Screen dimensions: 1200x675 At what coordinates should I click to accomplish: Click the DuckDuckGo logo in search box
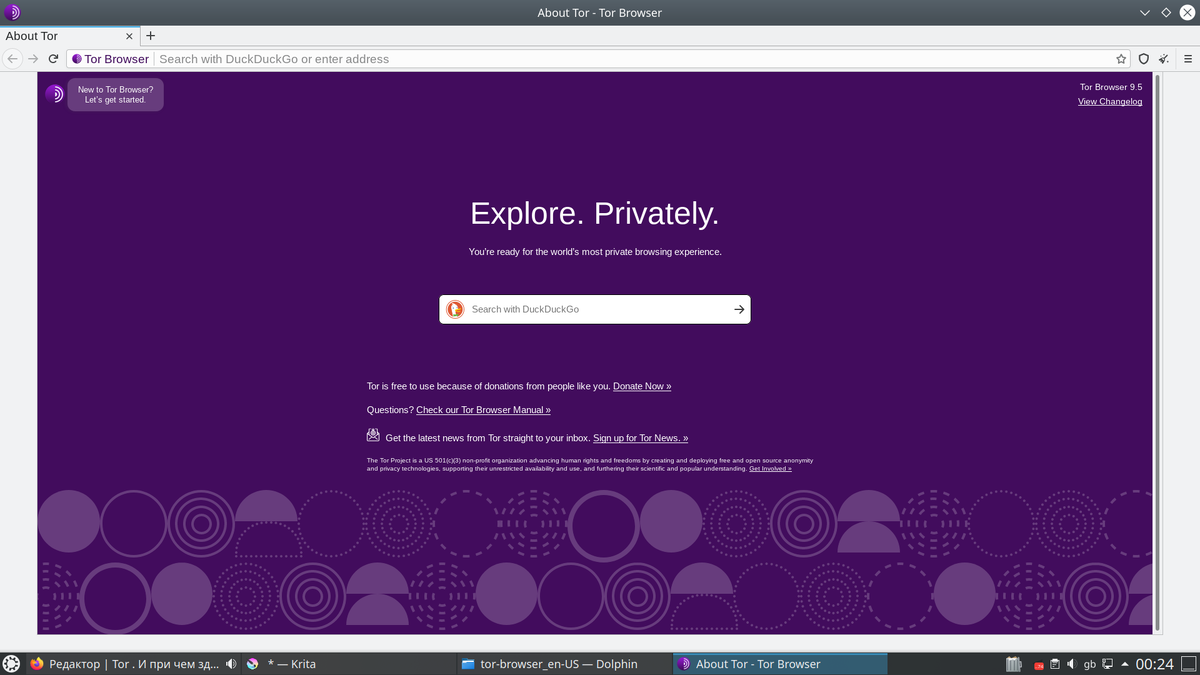[454, 309]
